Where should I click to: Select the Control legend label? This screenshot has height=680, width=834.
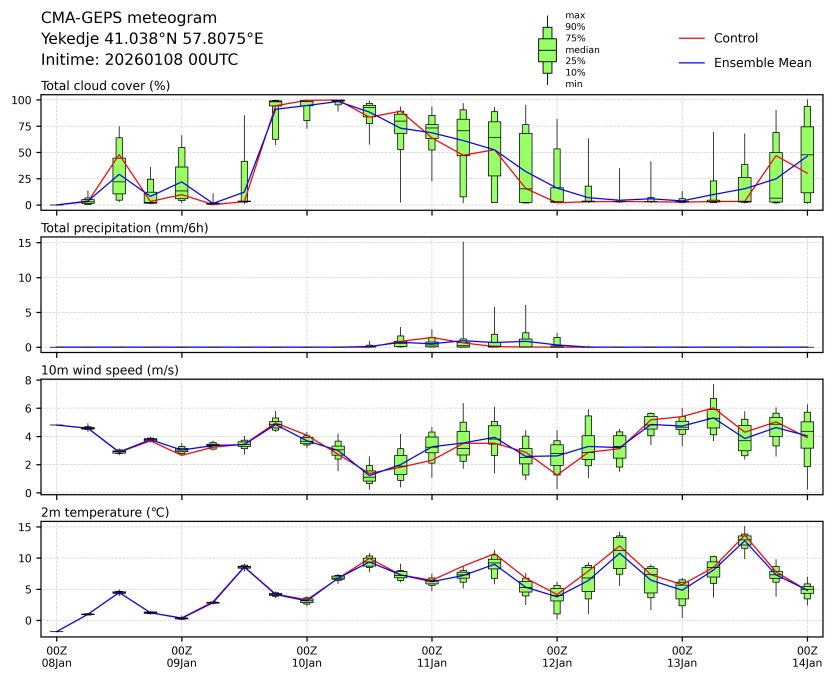(x=735, y=38)
